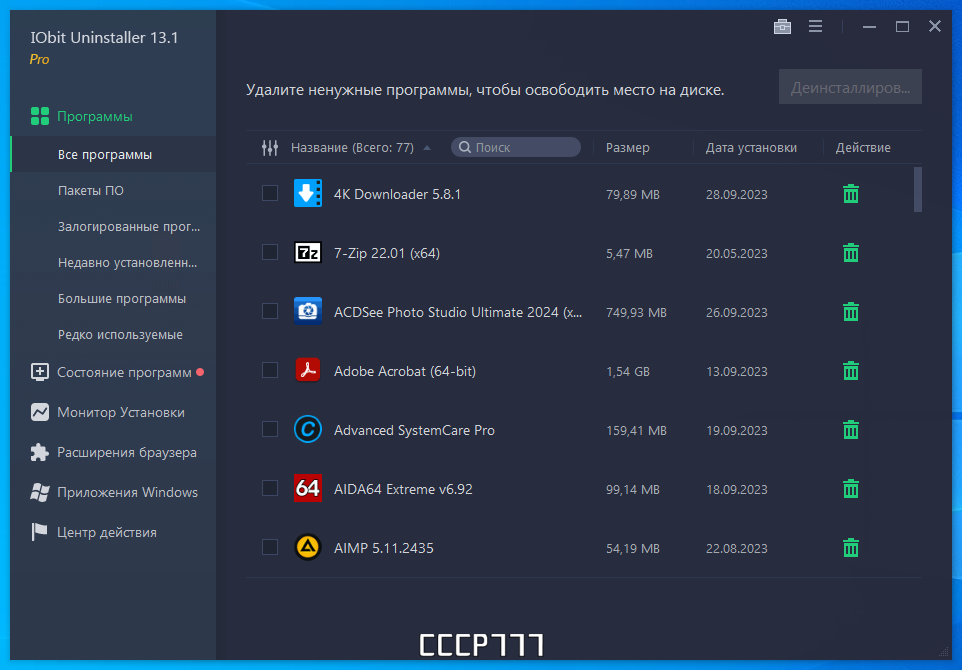The width and height of the screenshot is (962, 670).
Task: Check the 4K Downloader 5.8.1 checkbox
Action: point(270,193)
